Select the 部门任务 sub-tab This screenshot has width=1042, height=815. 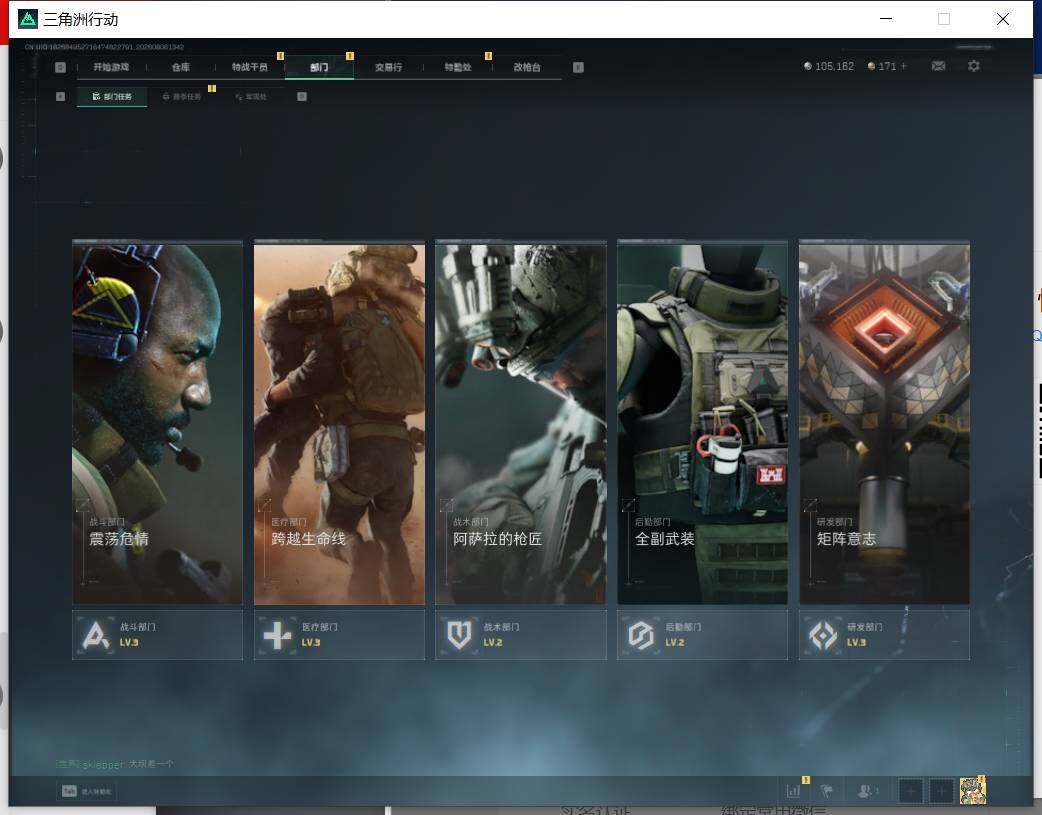pos(112,96)
